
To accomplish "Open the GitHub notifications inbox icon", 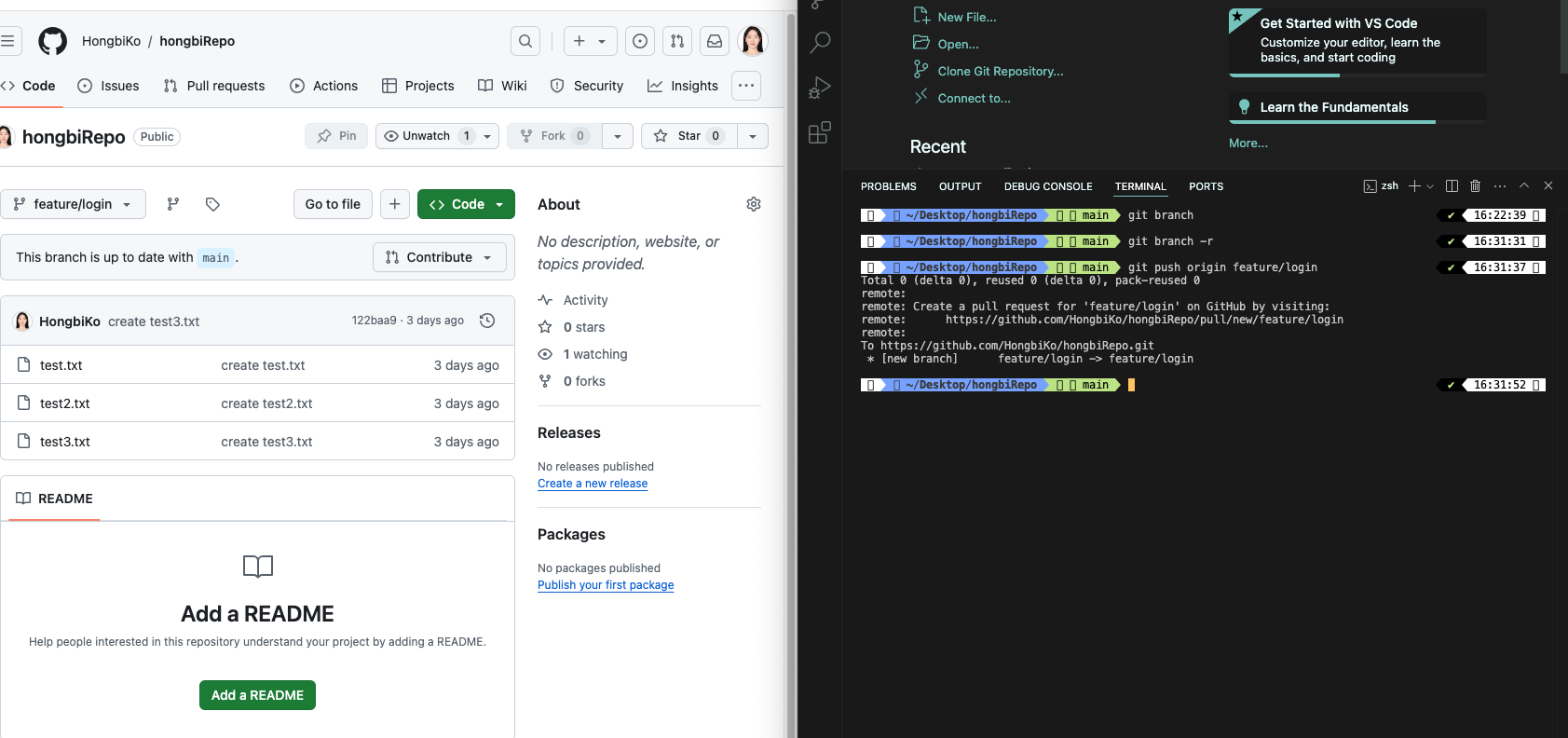I will click(715, 41).
